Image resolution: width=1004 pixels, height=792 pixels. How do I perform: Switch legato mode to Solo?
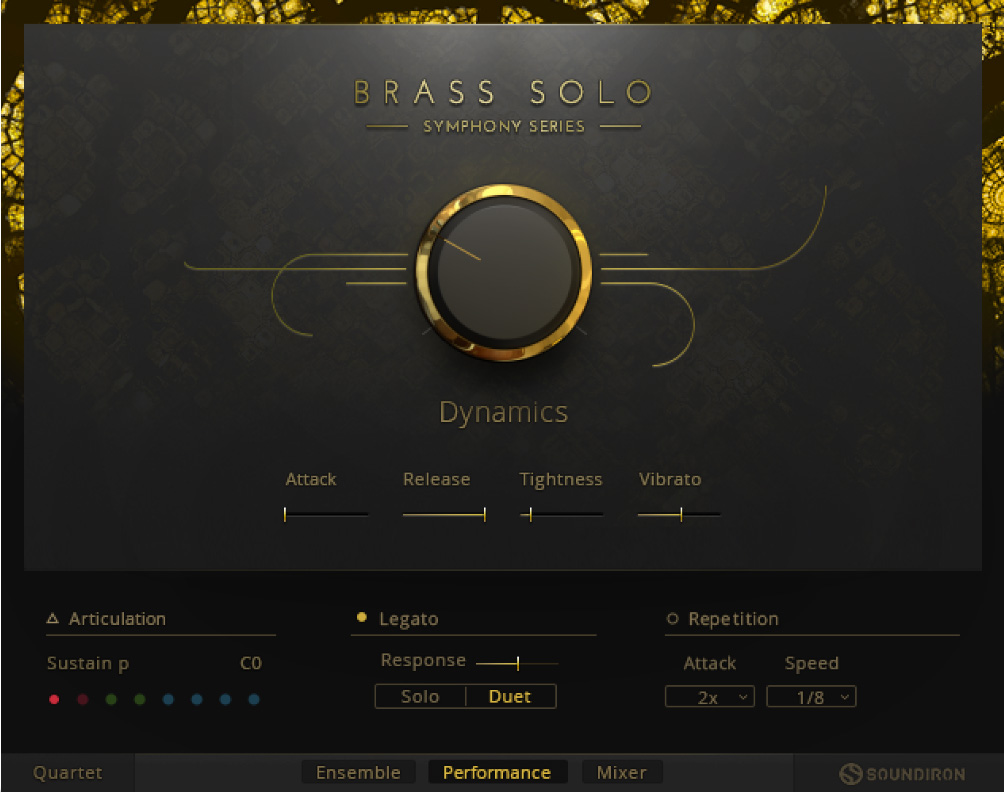[x=420, y=696]
